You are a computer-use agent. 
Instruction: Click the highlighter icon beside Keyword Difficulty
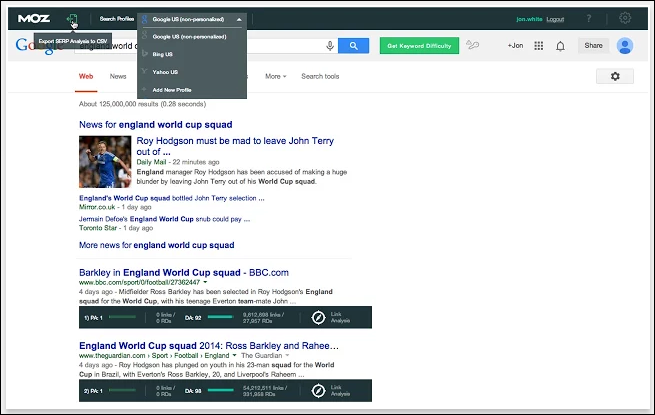click(472, 45)
